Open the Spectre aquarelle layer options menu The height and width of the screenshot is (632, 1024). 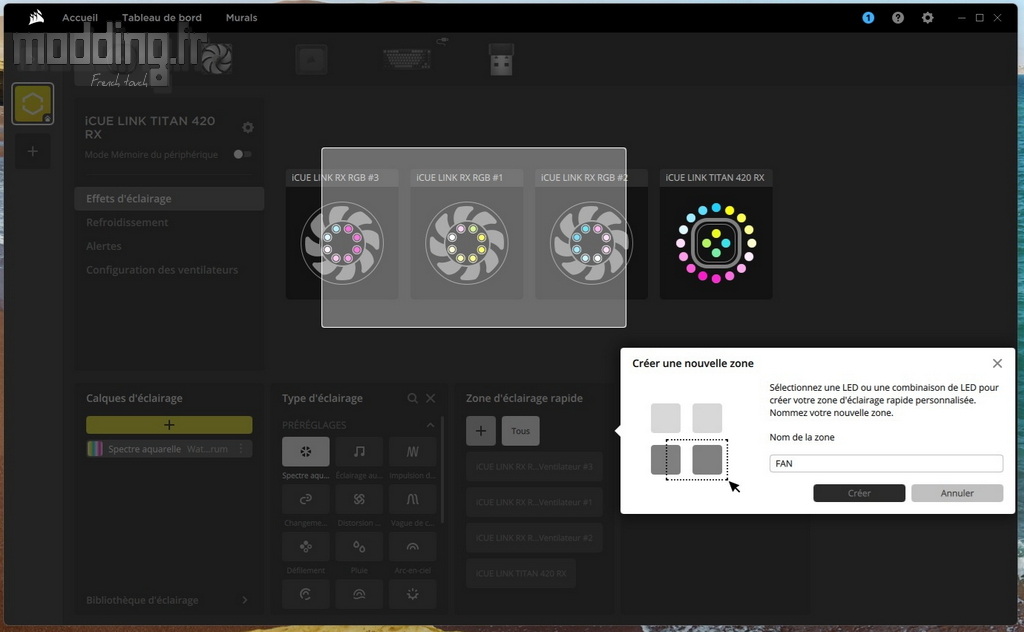coord(241,449)
